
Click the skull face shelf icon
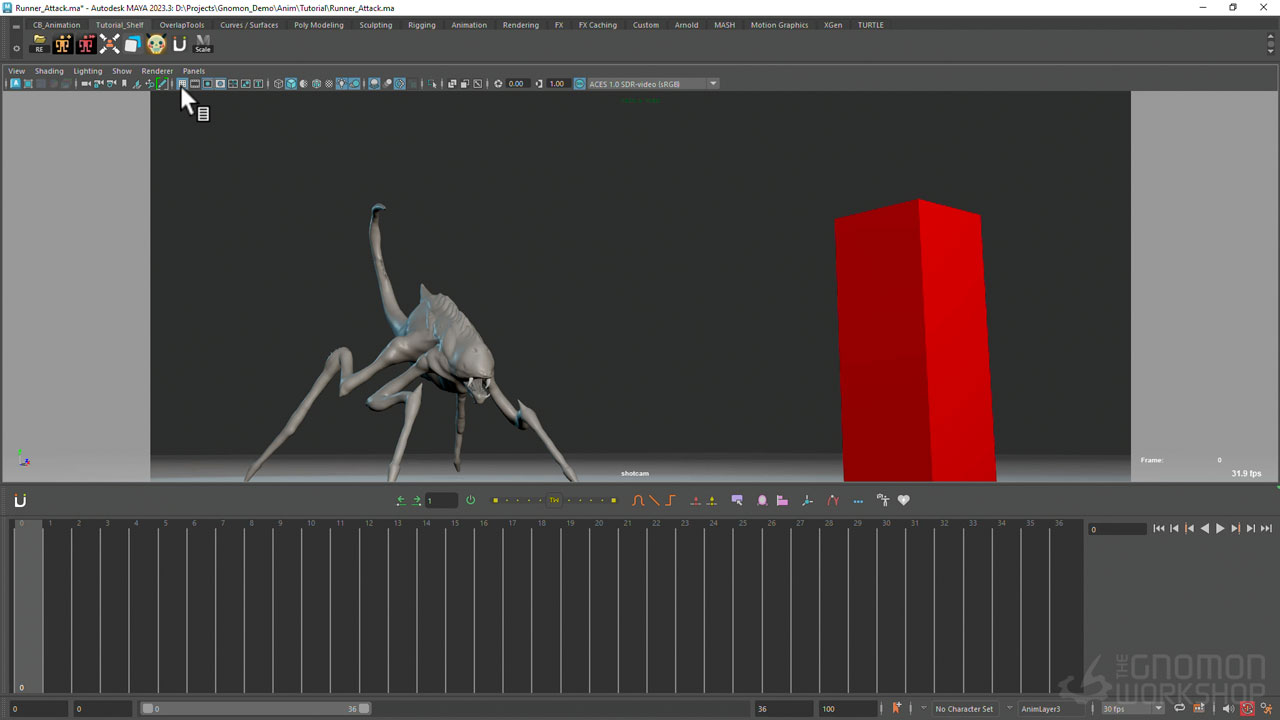point(156,44)
